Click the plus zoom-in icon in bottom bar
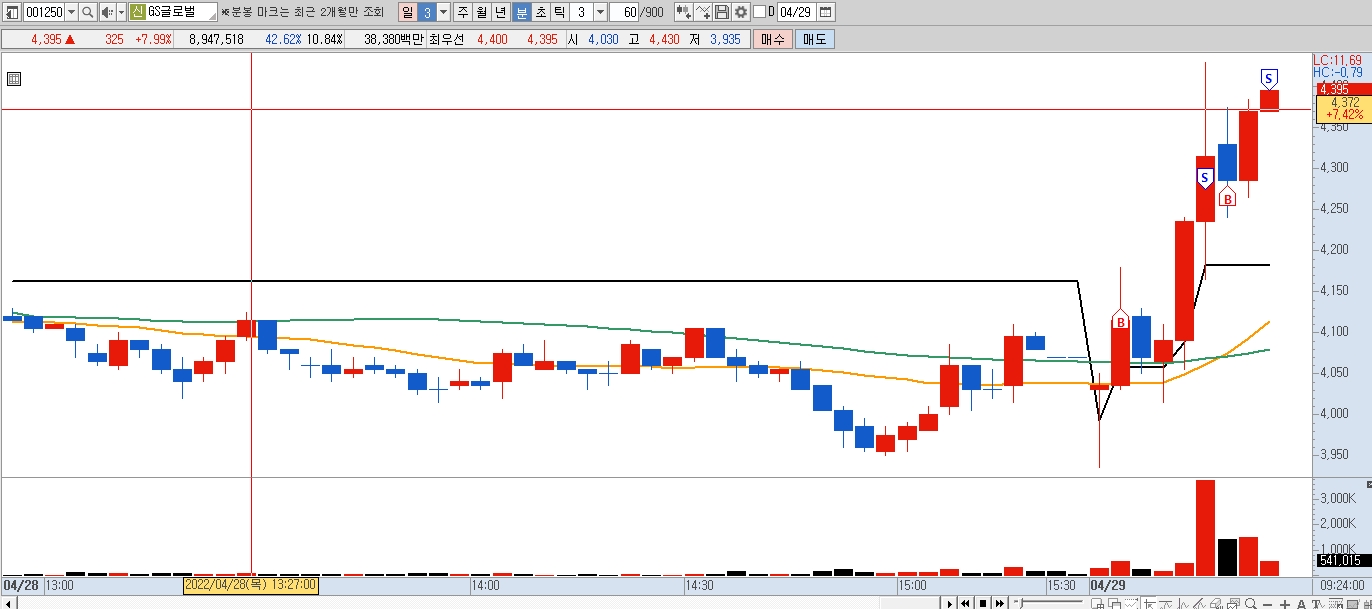The width and height of the screenshot is (1372, 609). [x=1285, y=603]
